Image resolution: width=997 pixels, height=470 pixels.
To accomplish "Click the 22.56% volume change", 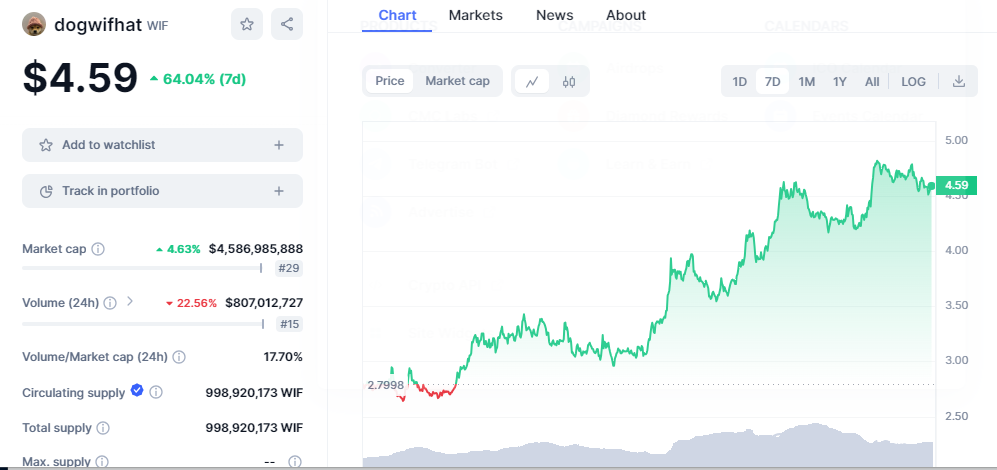I will coord(191,303).
